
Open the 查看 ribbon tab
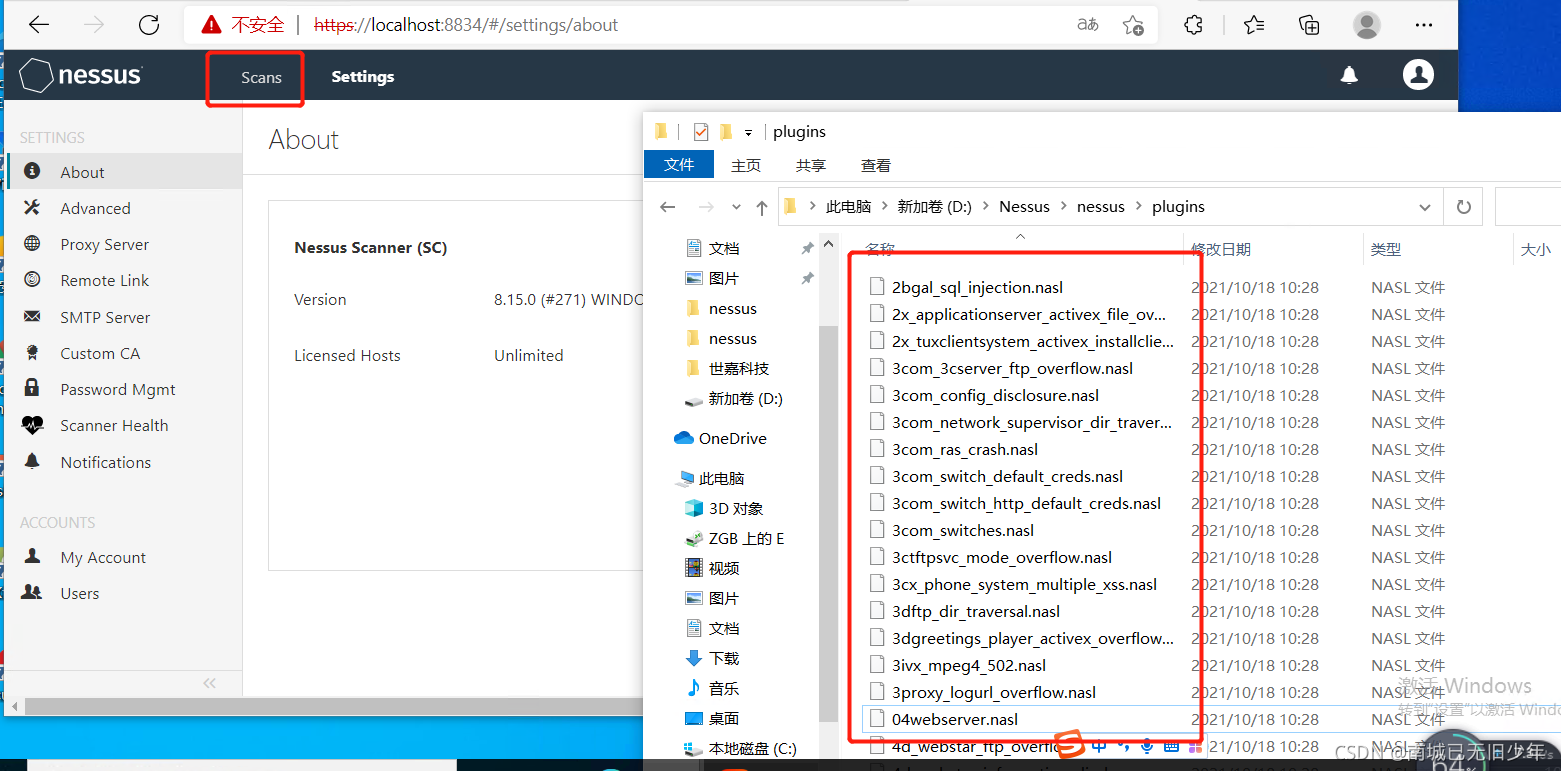[876, 165]
